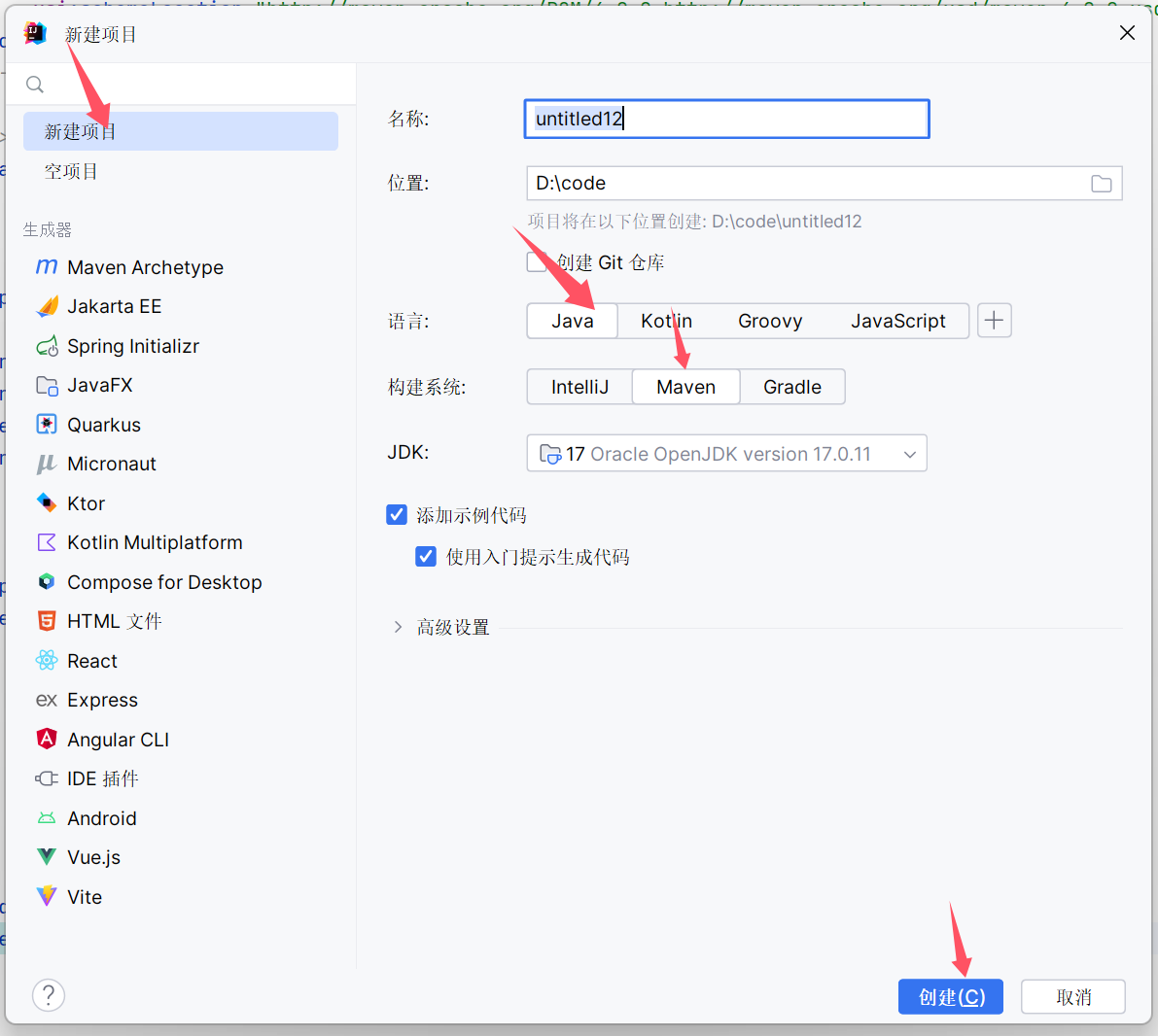Viewport: 1158px width, 1036px height.
Task: Click the search magnifier icon
Action: coord(35,85)
